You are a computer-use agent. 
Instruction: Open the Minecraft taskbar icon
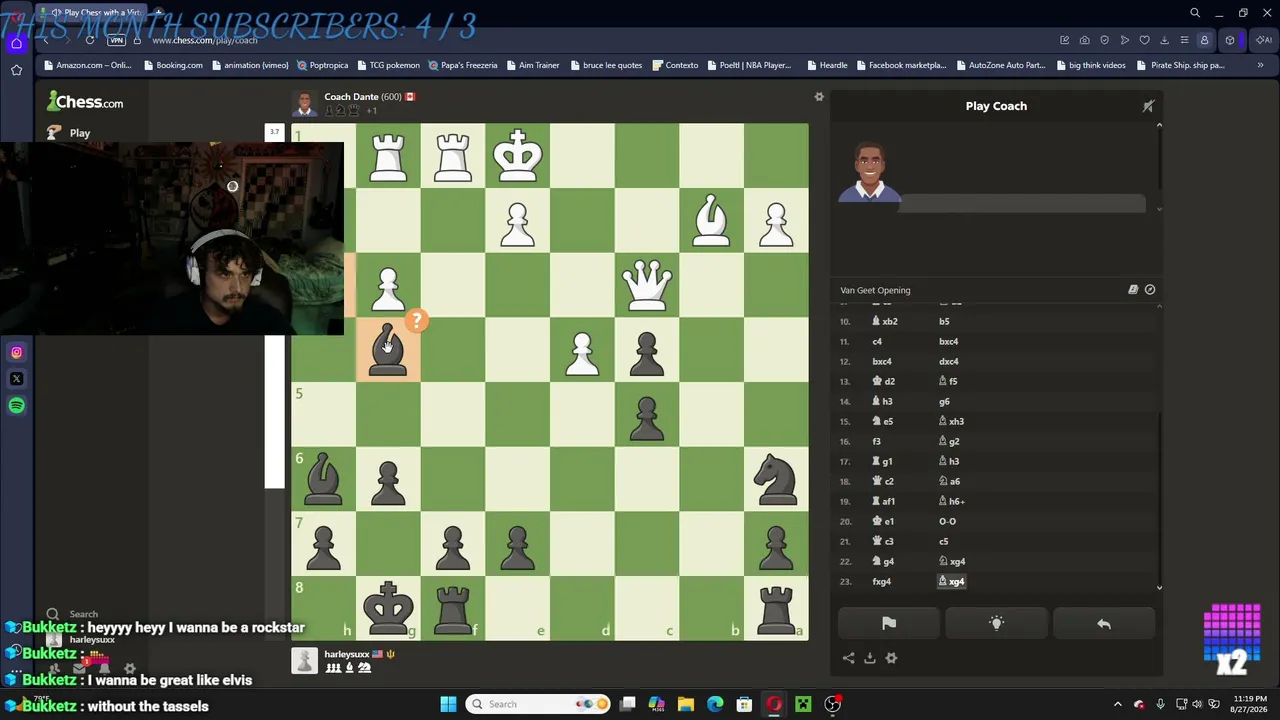click(803, 704)
